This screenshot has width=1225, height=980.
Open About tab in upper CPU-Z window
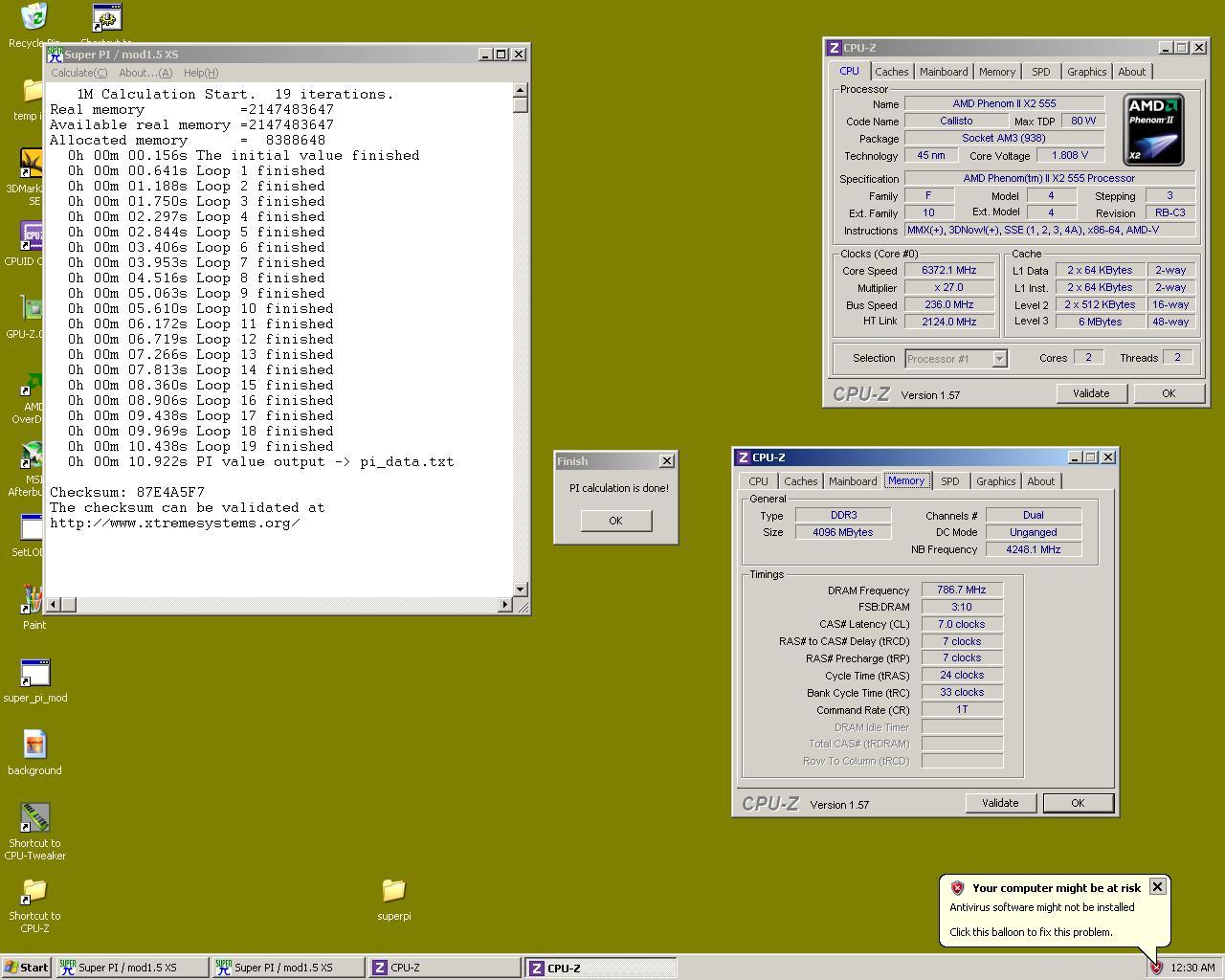pos(1131,72)
